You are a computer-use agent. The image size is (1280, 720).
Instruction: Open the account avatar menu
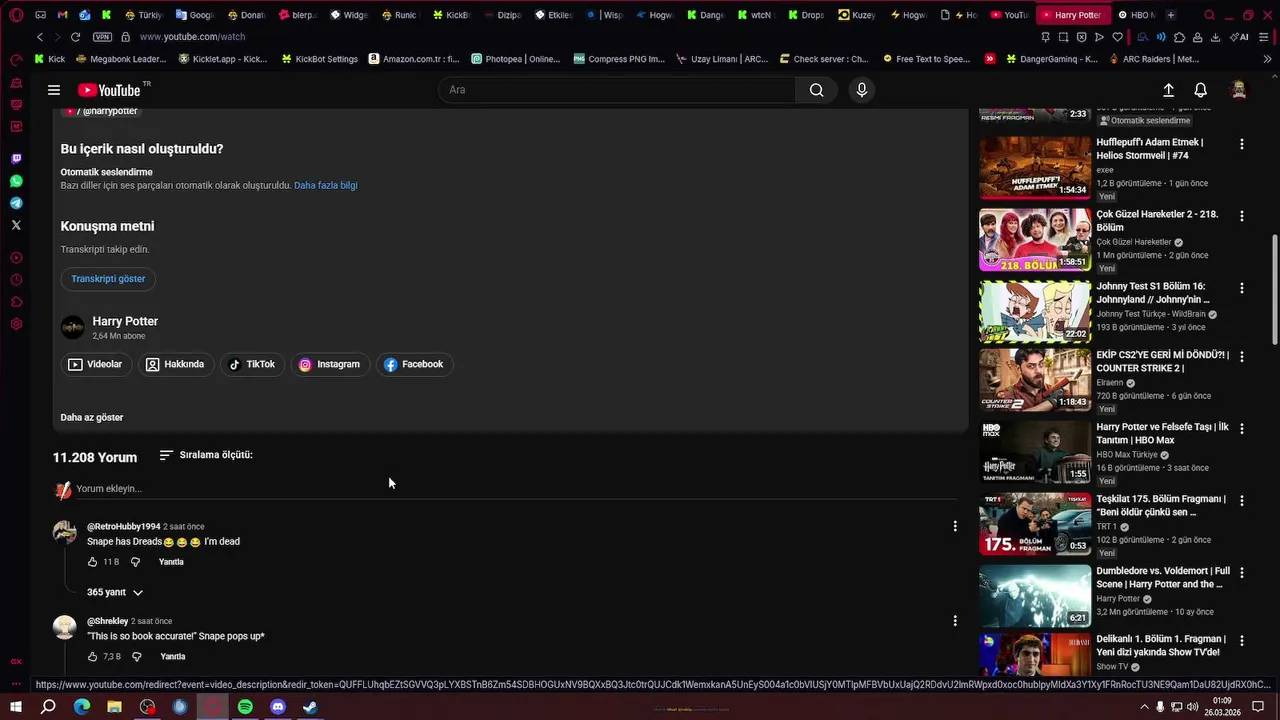(1238, 90)
